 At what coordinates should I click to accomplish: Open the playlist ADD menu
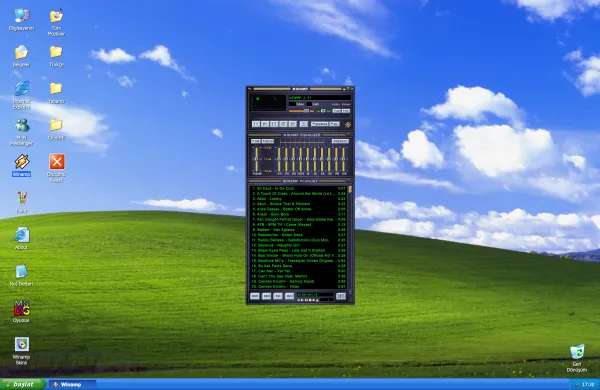pos(254,296)
